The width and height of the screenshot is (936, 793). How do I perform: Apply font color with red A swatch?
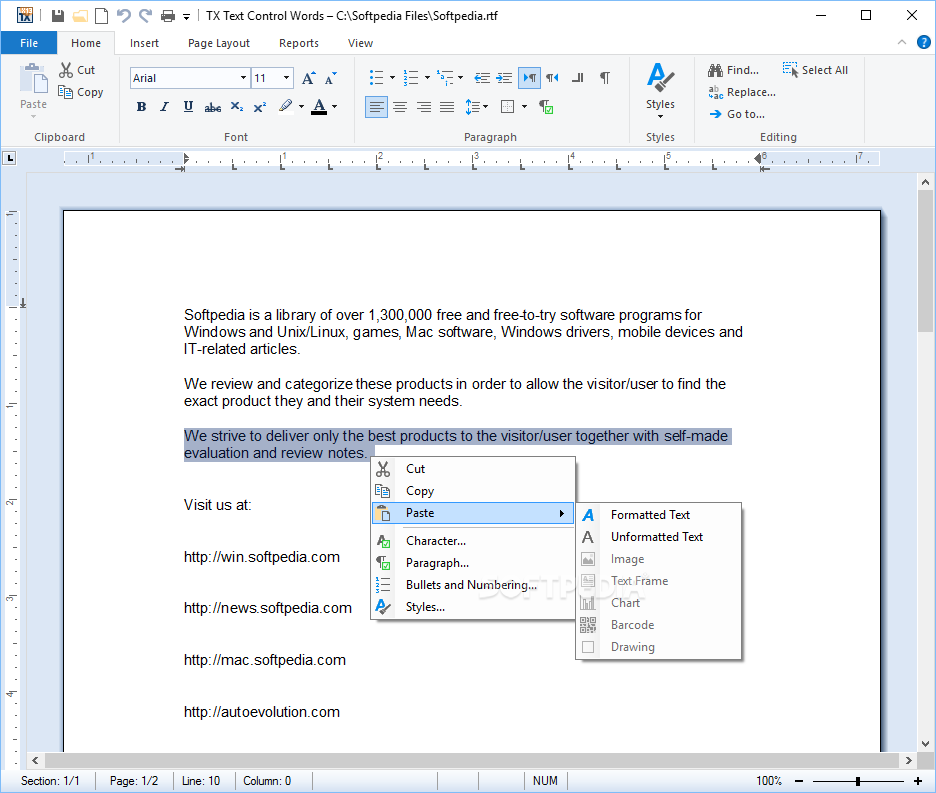(319, 107)
